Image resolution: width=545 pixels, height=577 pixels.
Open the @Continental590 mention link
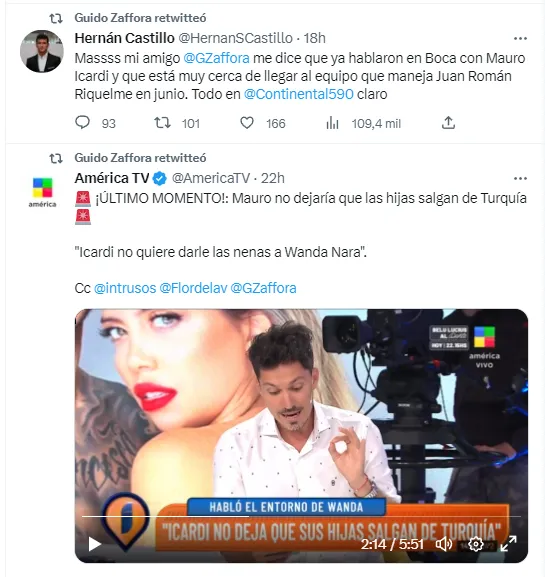click(x=299, y=94)
